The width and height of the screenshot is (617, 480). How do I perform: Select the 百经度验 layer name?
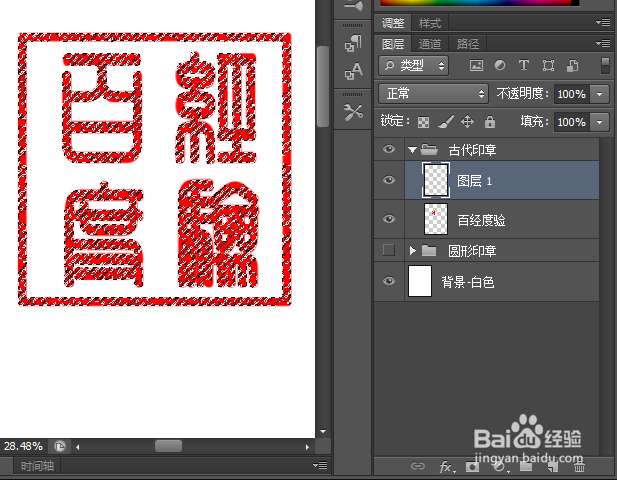pyautogui.click(x=481, y=220)
